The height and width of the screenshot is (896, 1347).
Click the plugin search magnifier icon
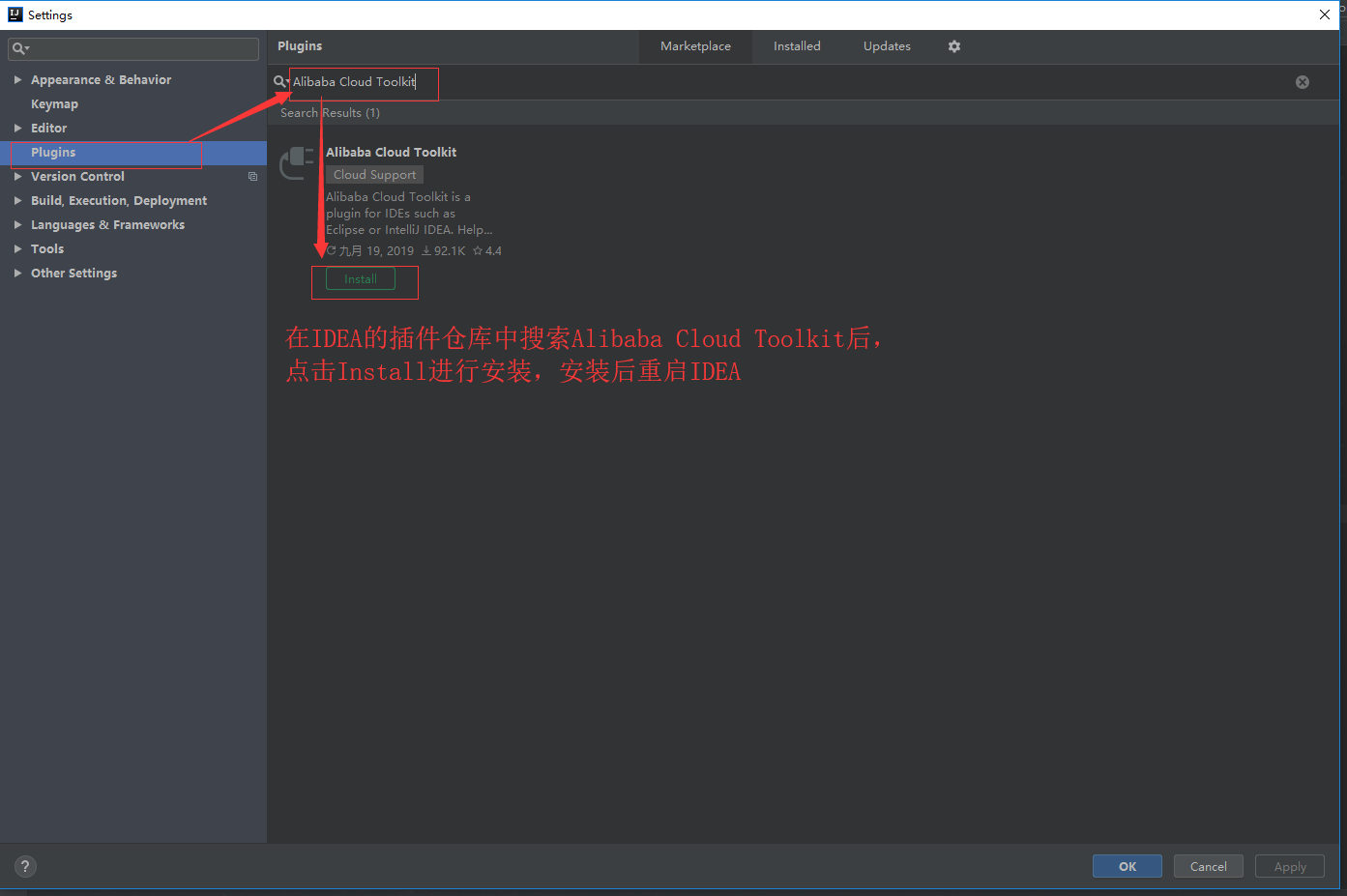pos(280,82)
